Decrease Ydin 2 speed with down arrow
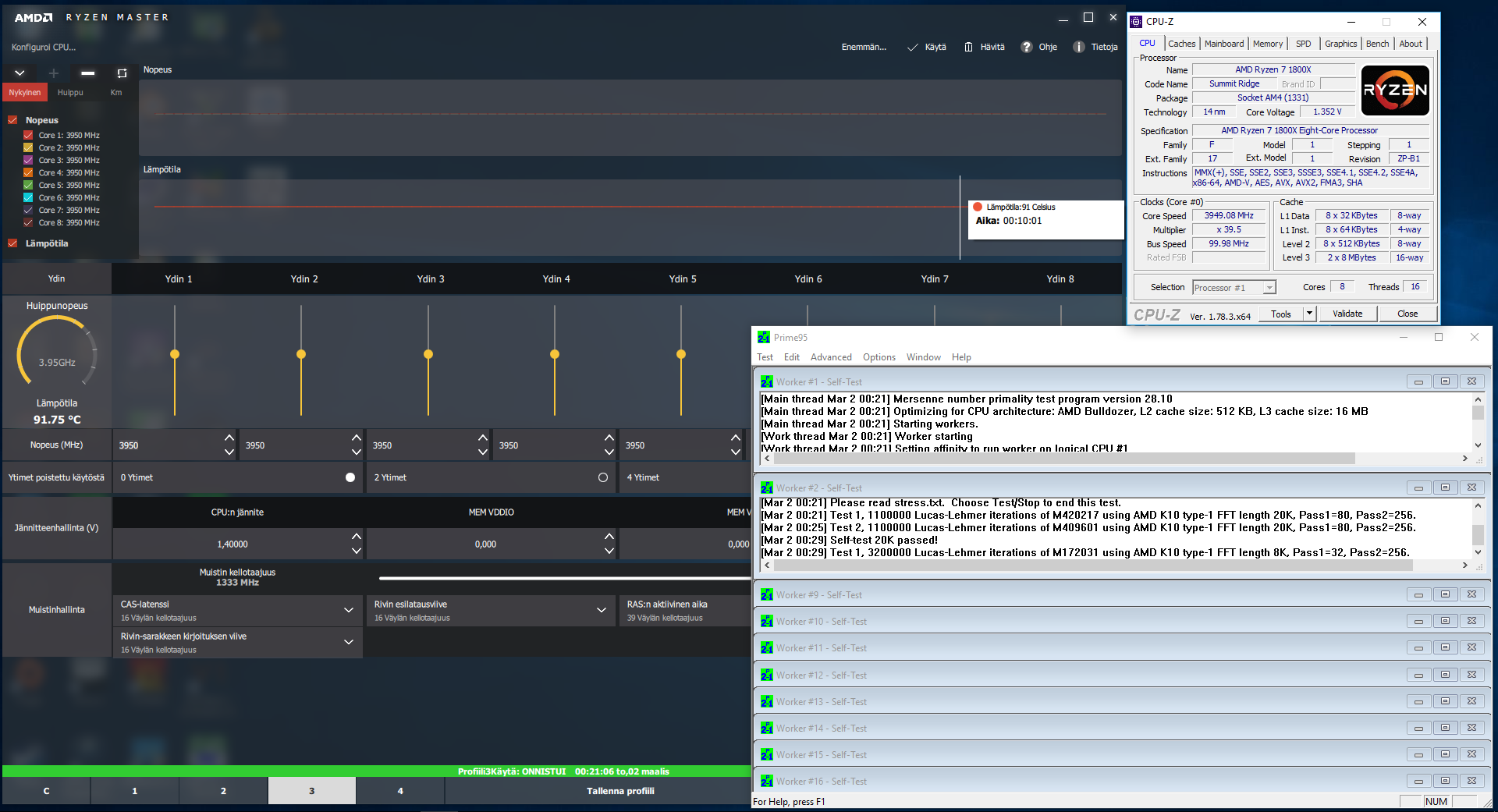The image size is (1498, 812). [x=357, y=452]
